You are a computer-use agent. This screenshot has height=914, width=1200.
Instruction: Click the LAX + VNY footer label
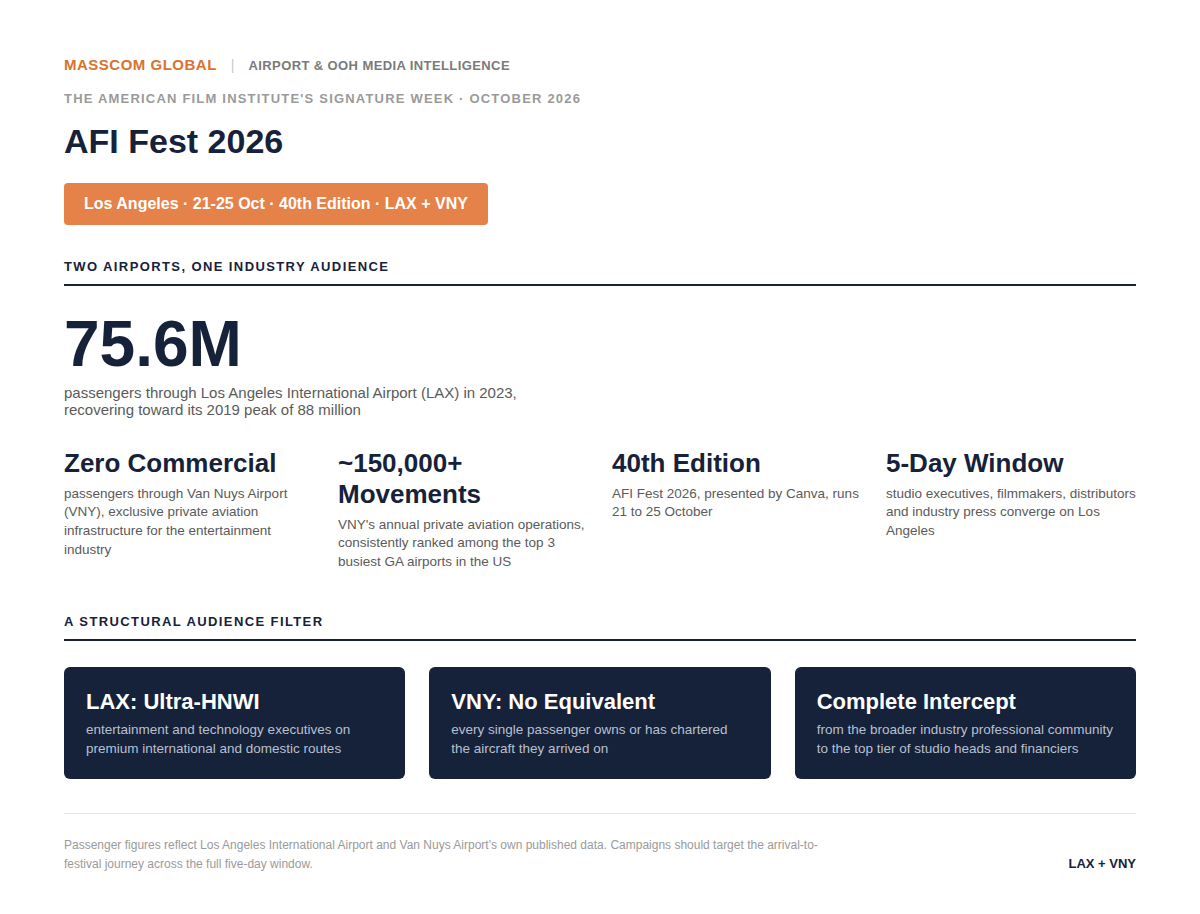pos(1102,864)
